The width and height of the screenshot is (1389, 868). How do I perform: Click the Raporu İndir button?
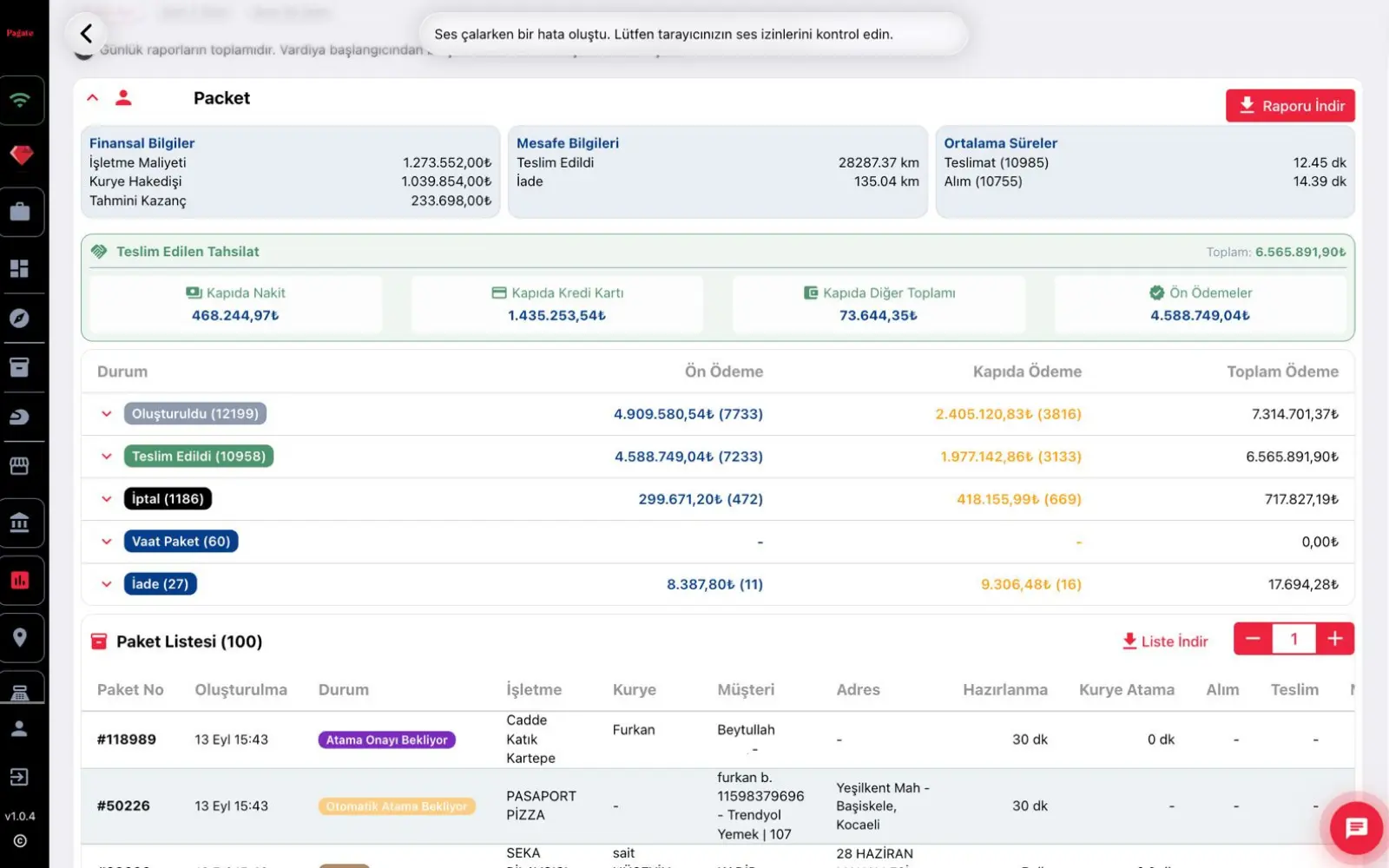coord(1290,106)
